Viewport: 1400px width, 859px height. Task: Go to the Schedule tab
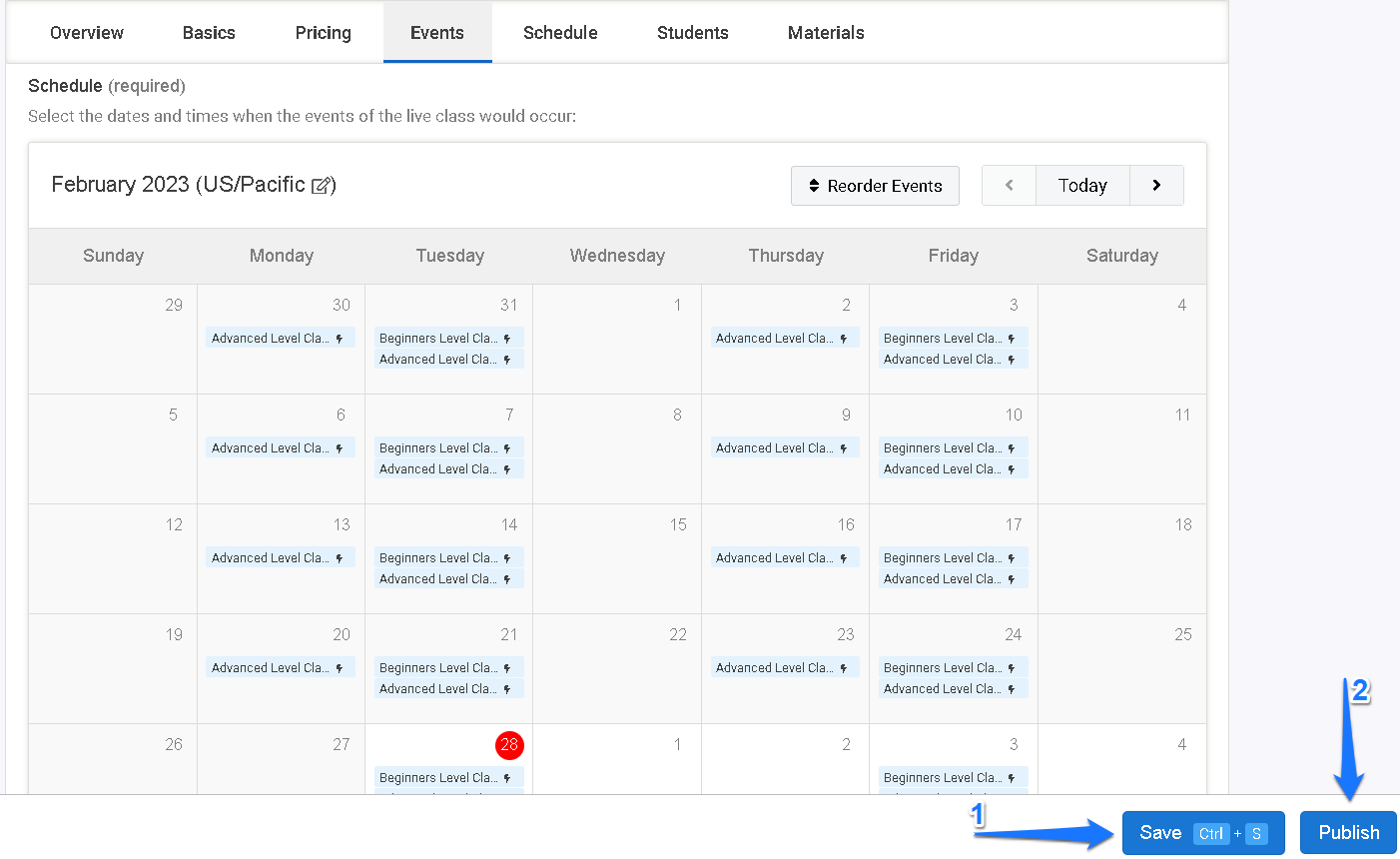pyautogui.click(x=560, y=33)
